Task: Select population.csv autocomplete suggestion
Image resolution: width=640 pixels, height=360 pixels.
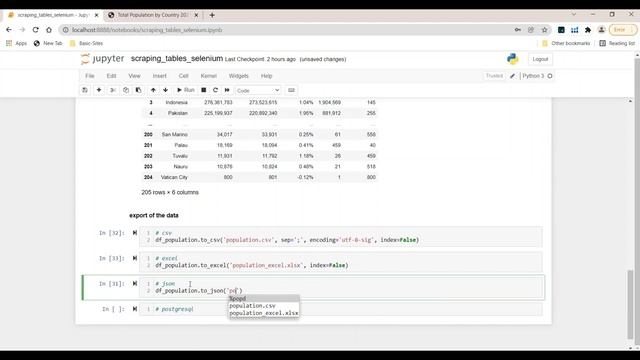Action: click(264, 306)
